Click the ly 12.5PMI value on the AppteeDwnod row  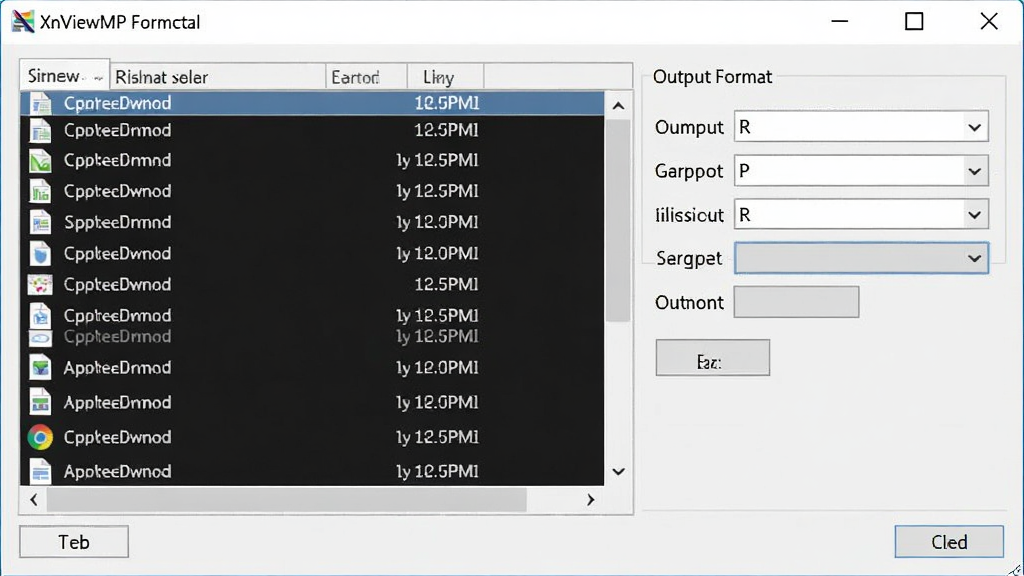pyautogui.click(x=438, y=472)
